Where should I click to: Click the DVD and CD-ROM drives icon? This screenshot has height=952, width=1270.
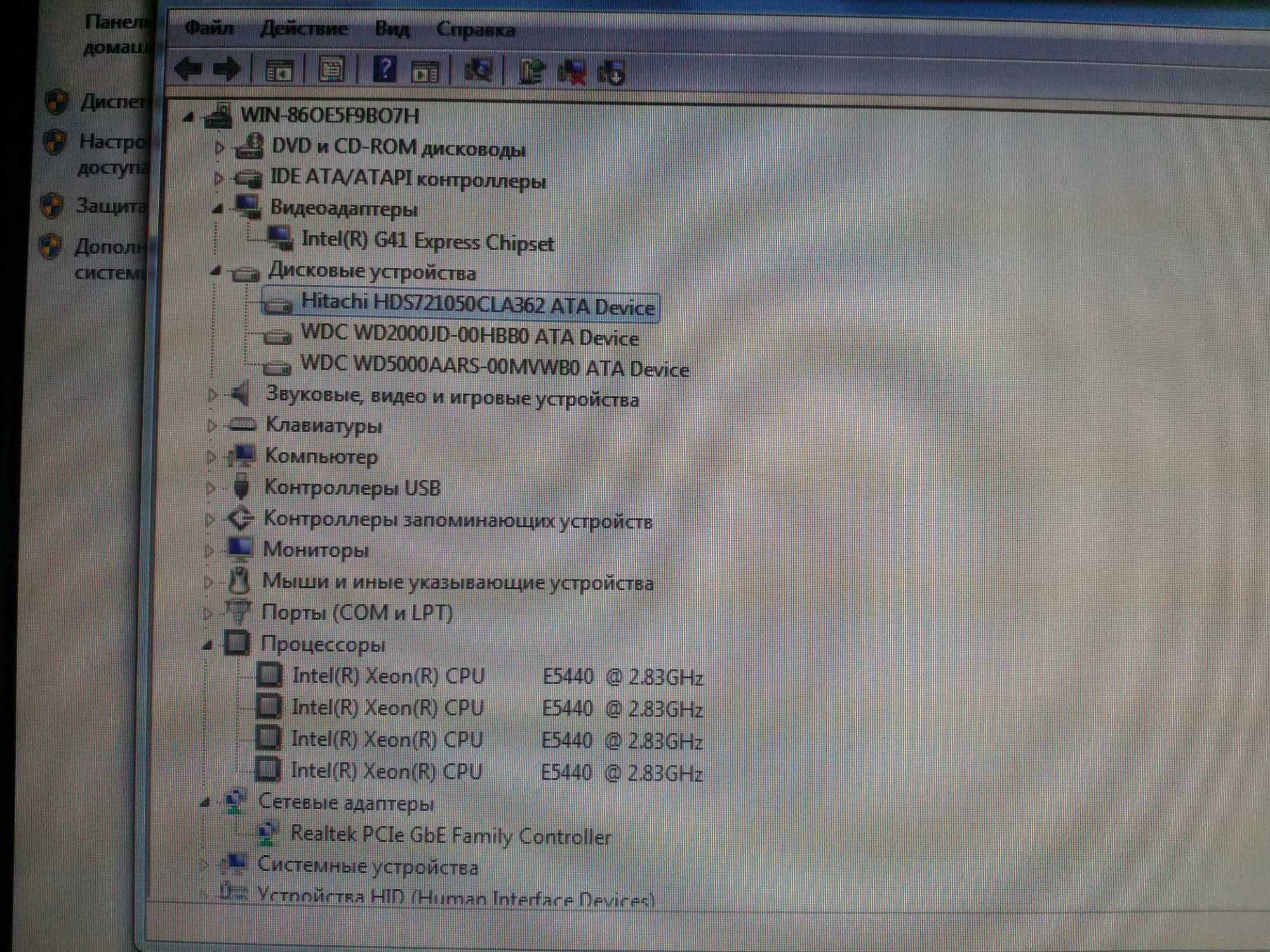point(249,147)
